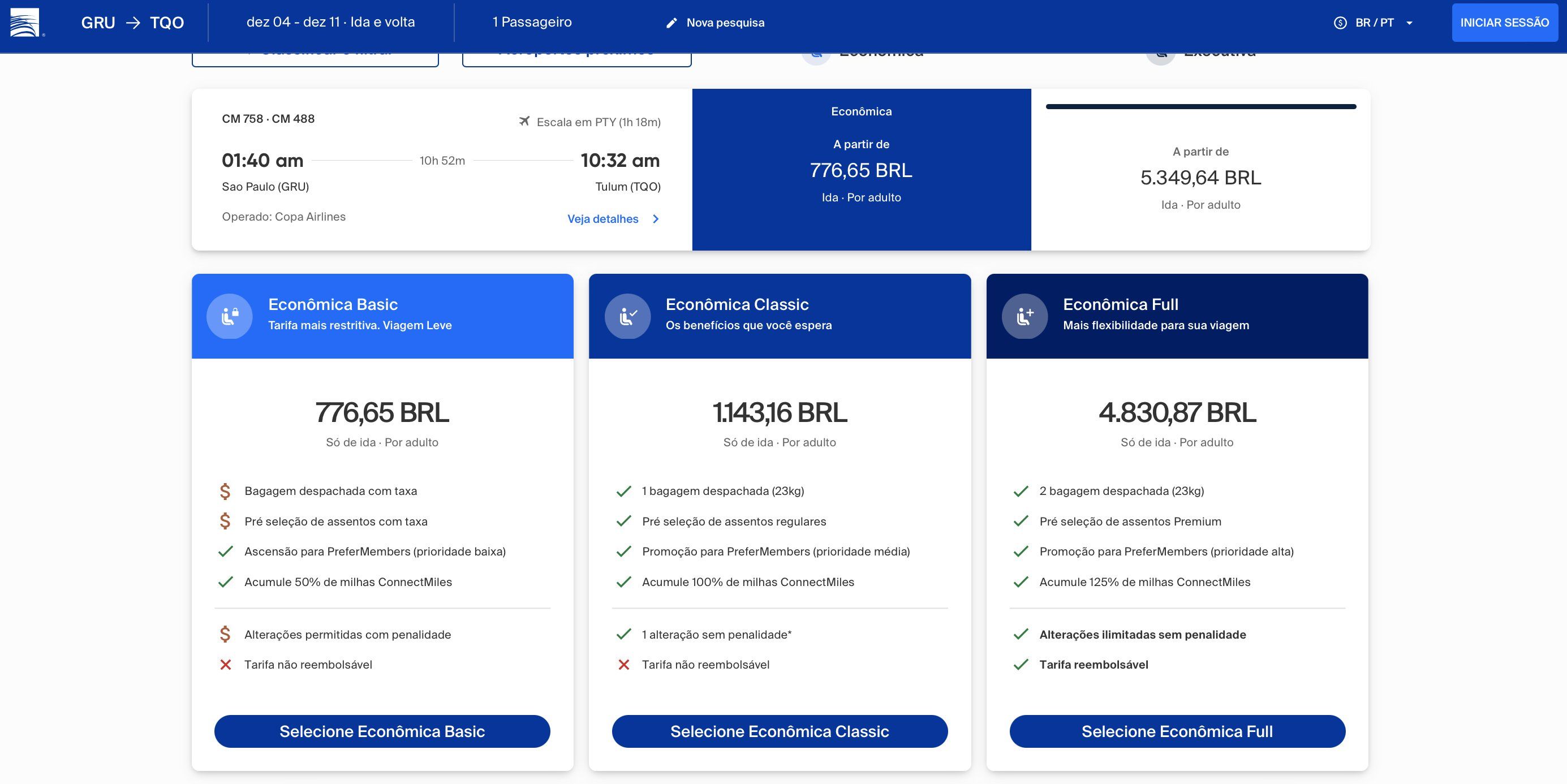Click the dez 04 - dez 11 dates
Viewport: 1567px width, 784px height.
(330, 22)
